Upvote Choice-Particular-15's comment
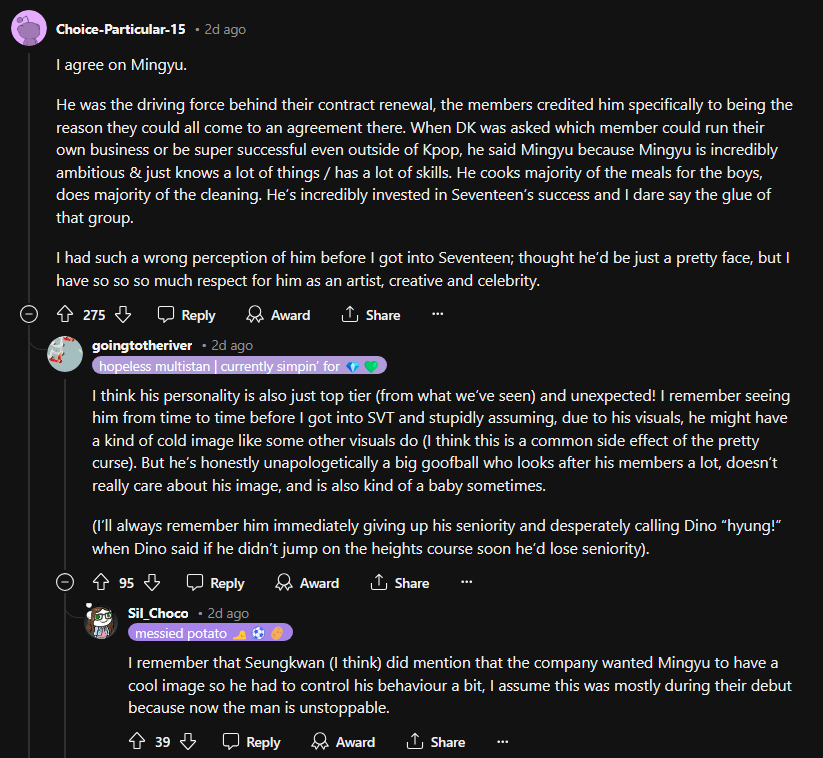This screenshot has width=823, height=758. (x=66, y=315)
